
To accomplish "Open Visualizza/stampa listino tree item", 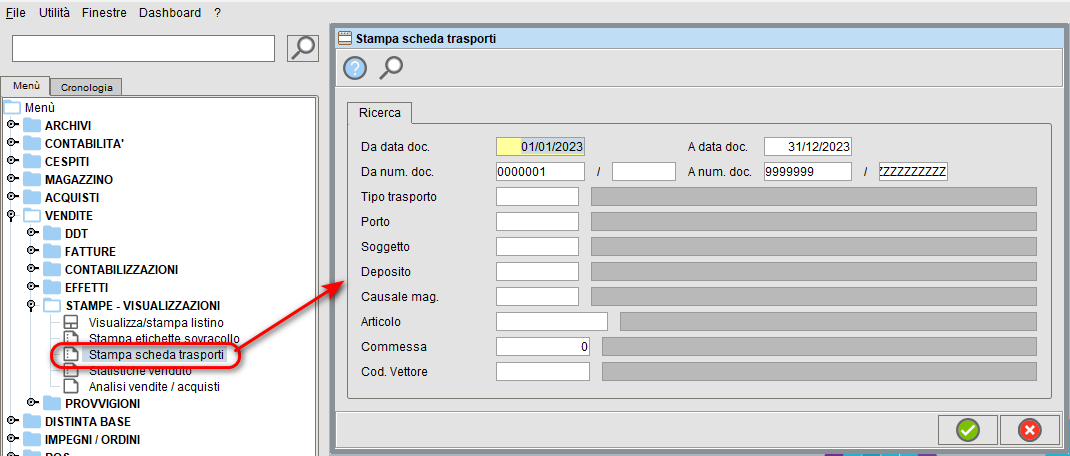I will [x=156, y=322].
